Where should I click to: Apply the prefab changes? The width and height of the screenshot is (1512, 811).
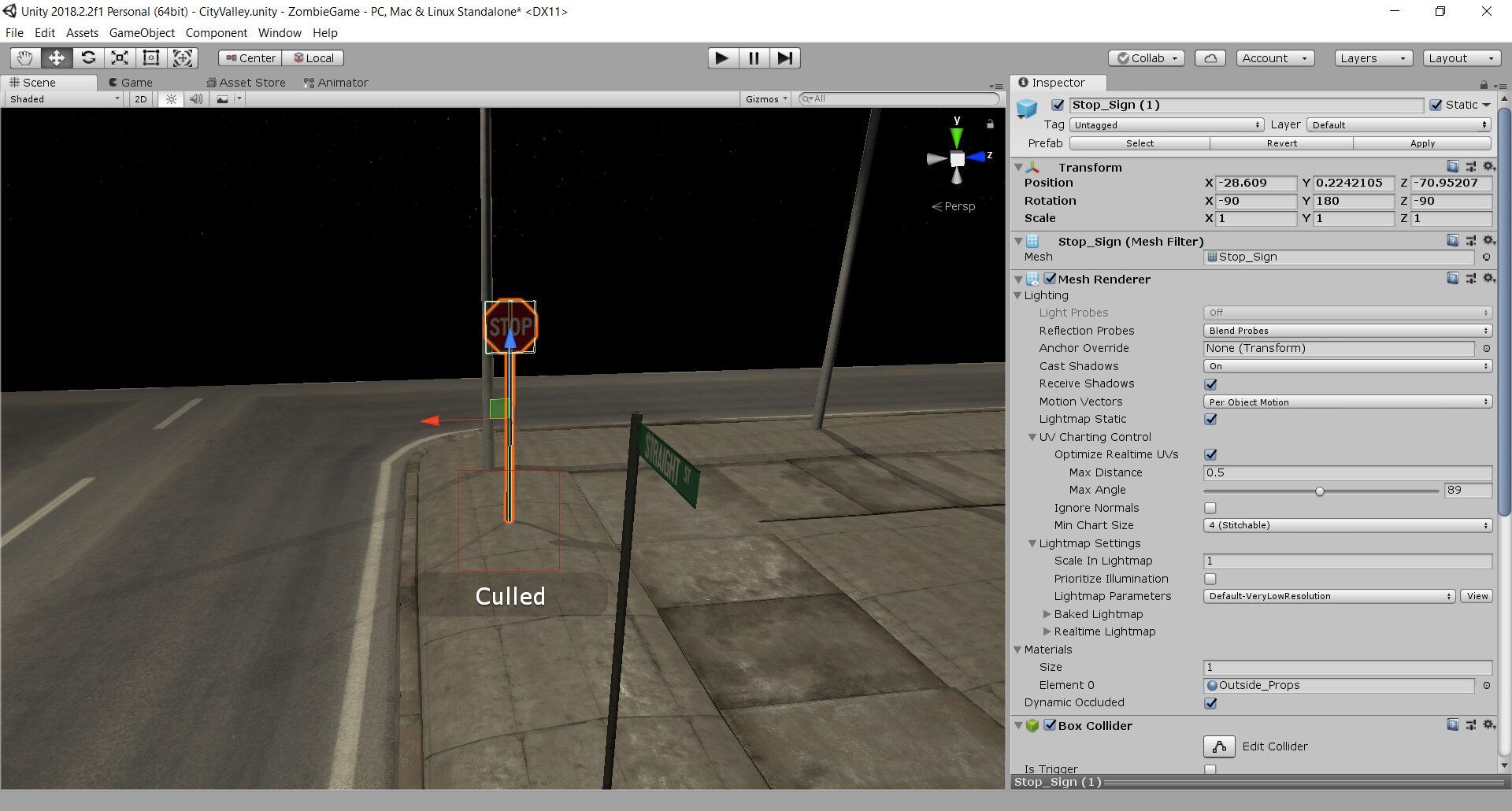[x=1421, y=143]
